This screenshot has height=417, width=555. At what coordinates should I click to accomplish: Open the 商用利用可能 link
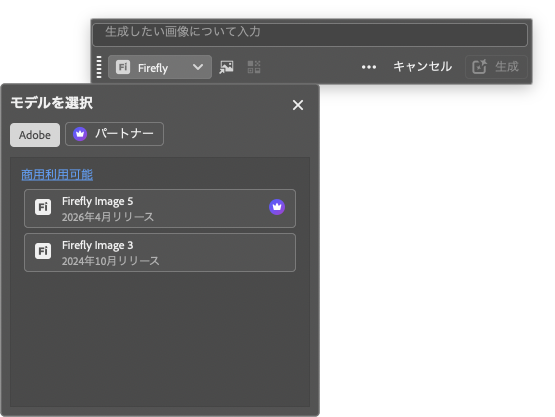tap(57, 175)
